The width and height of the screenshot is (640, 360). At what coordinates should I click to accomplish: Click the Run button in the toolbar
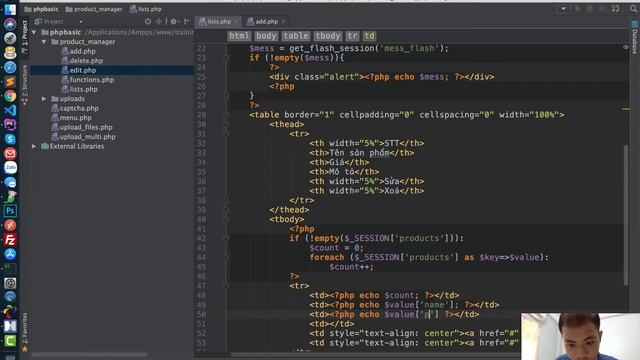point(578,9)
